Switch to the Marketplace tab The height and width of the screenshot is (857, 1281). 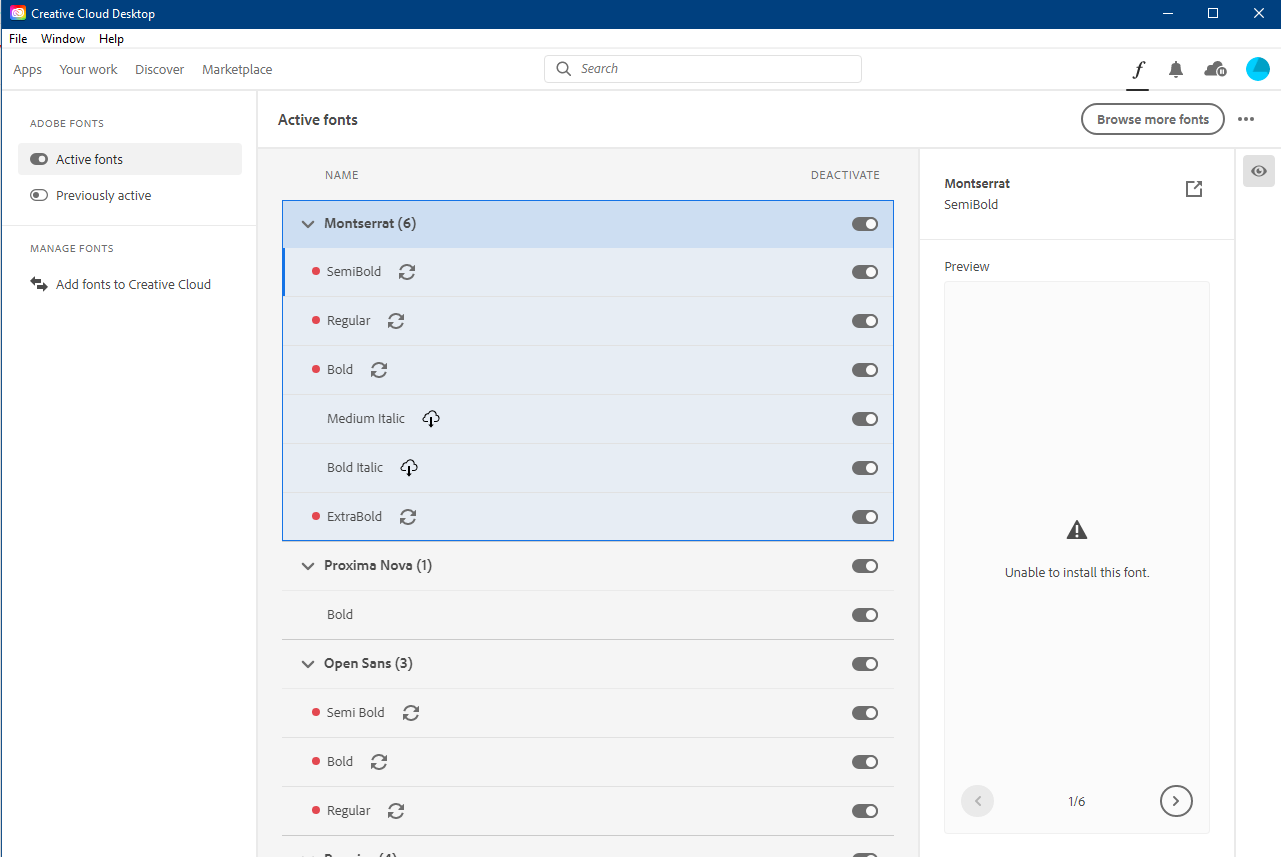point(237,69)
